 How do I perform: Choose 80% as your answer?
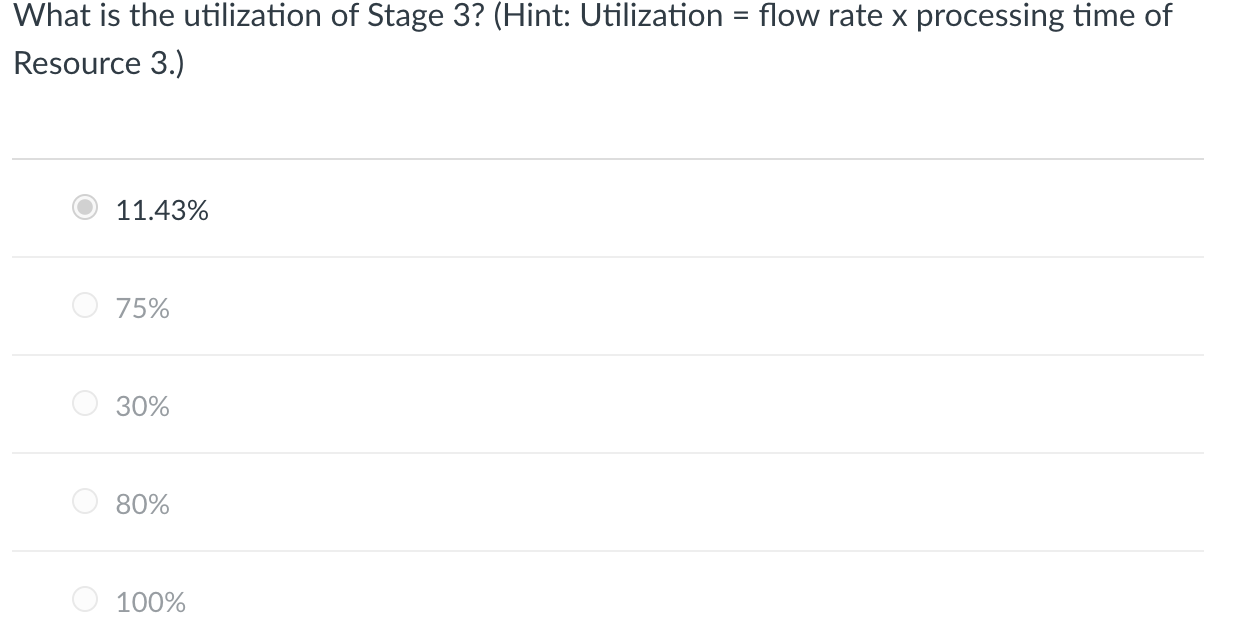[x=85, y=502]
